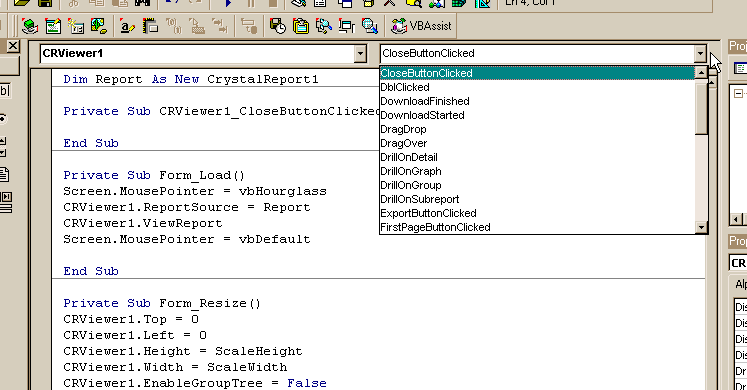This screenshot has height=390, width=747.
Task: Click the sparkle form wizard icon
Action: [x=76, y=26]
